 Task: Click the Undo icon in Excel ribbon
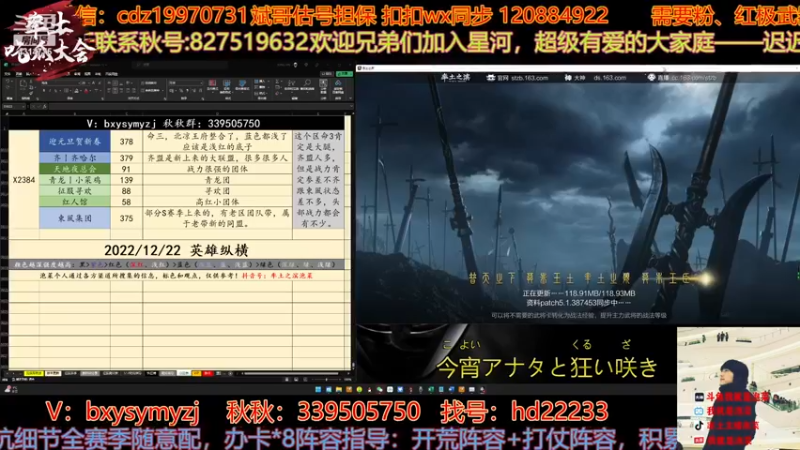8,81
